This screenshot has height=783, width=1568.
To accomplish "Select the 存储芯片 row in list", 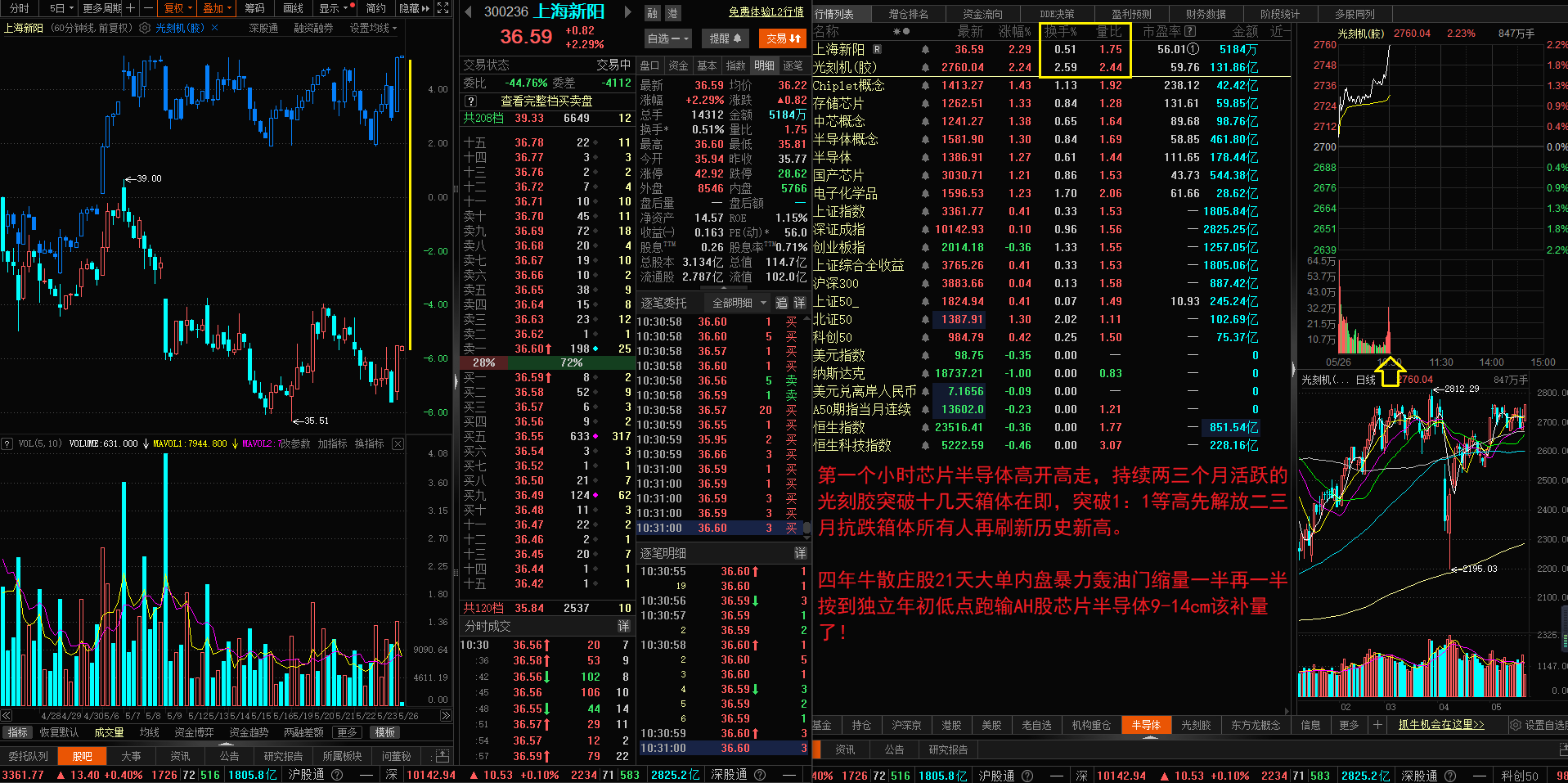I will point(1051,103).
